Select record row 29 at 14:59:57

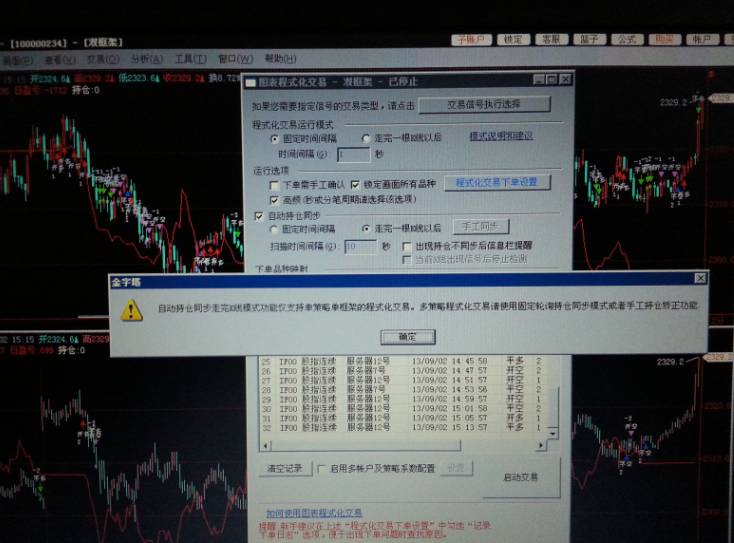(x=402, y=399)
